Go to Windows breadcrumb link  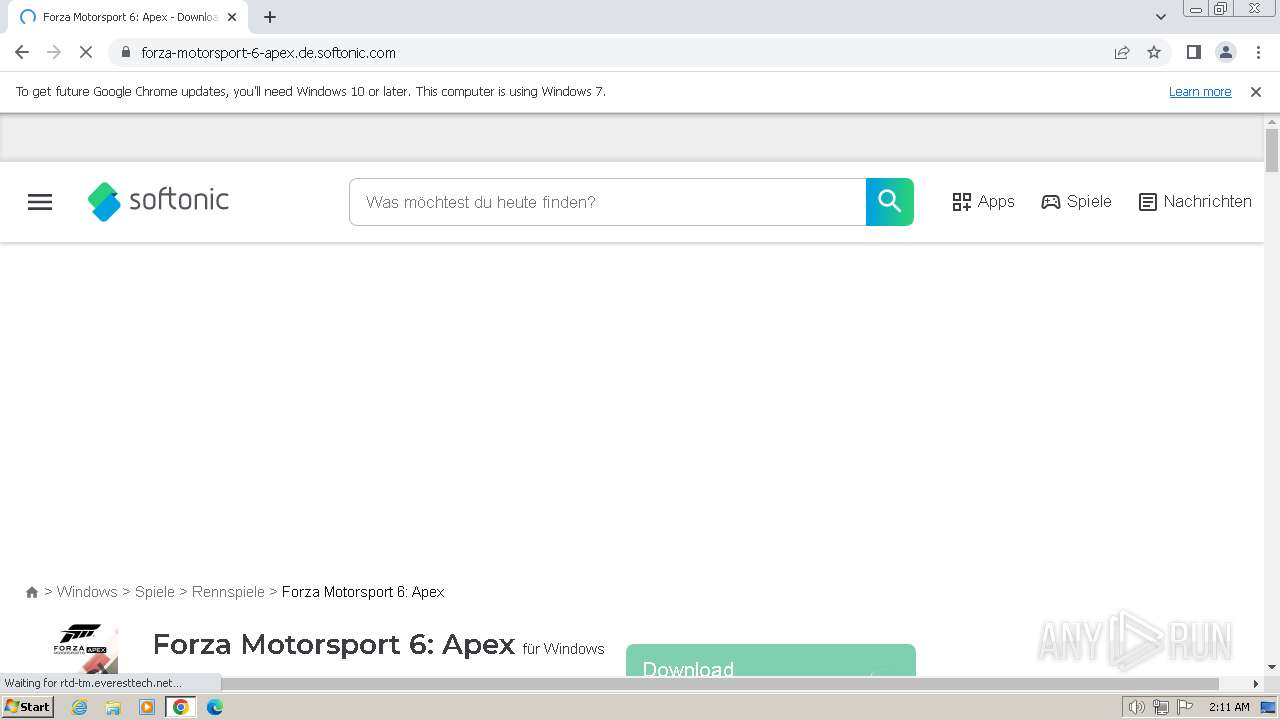click(x=87, y=592)
